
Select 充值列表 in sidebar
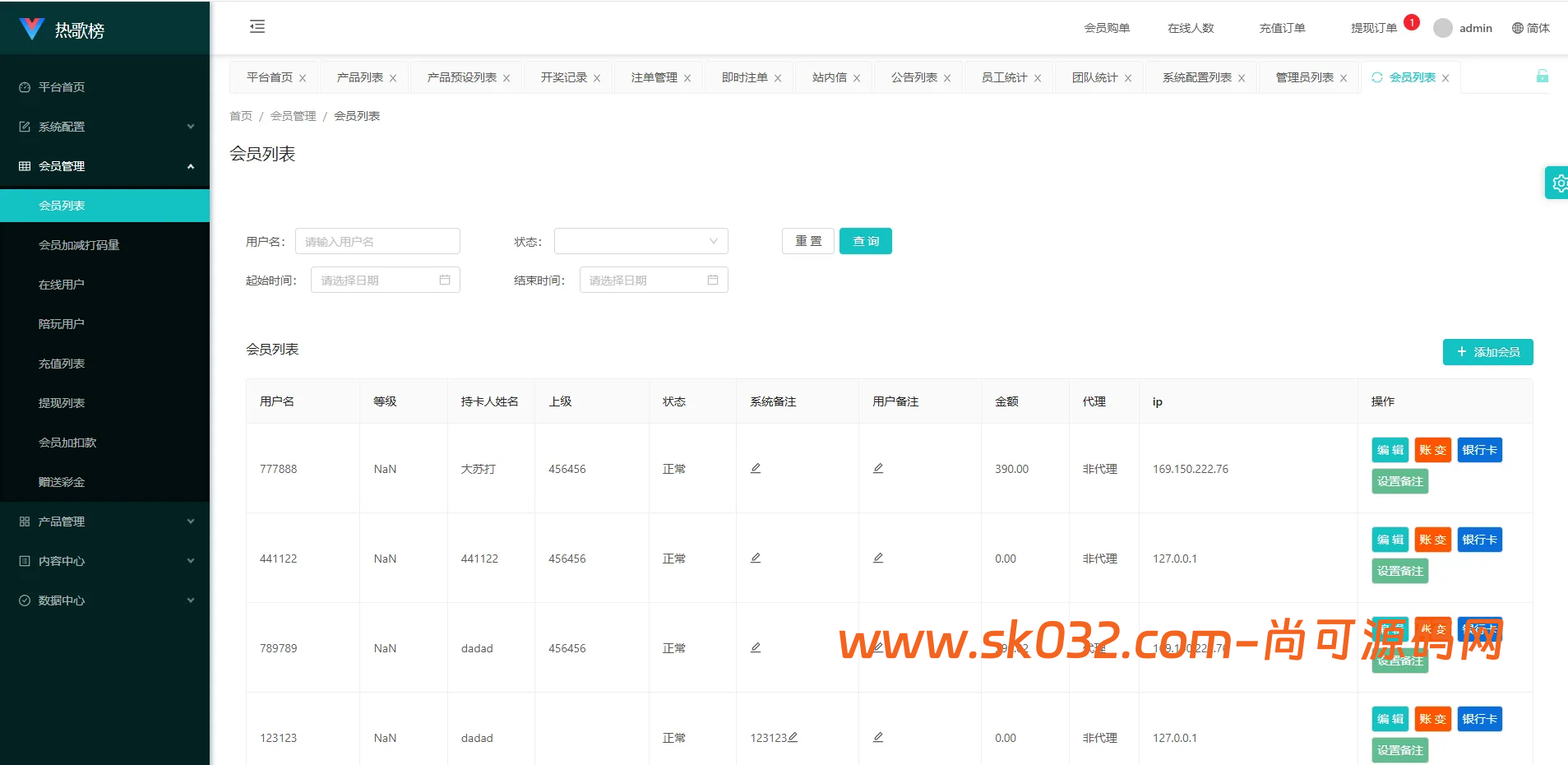click(x=105, y=364)
